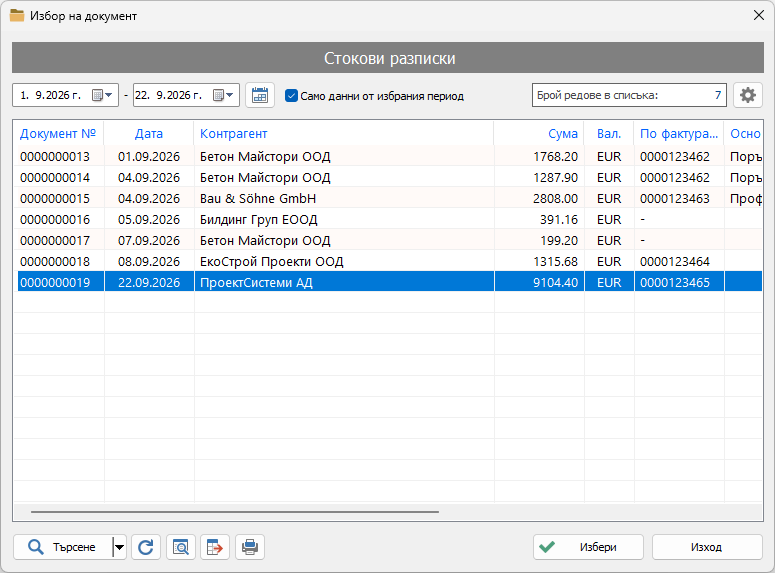The height and width of the screenshot is (573, 775).
Task: Select document 0000000014 row
Action: tap(390, 177)
